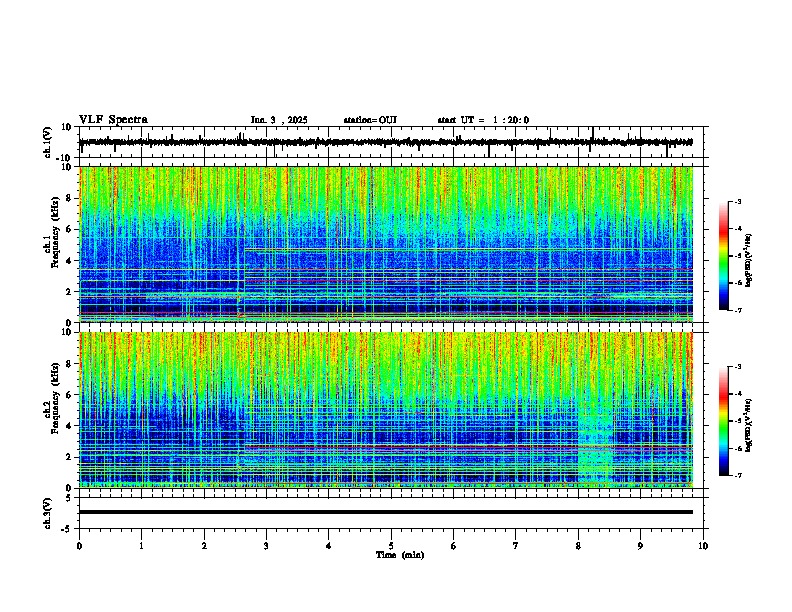Click the ch.1 voltage waveform trace
Viewport: 792px width, 612px height.
386,142
